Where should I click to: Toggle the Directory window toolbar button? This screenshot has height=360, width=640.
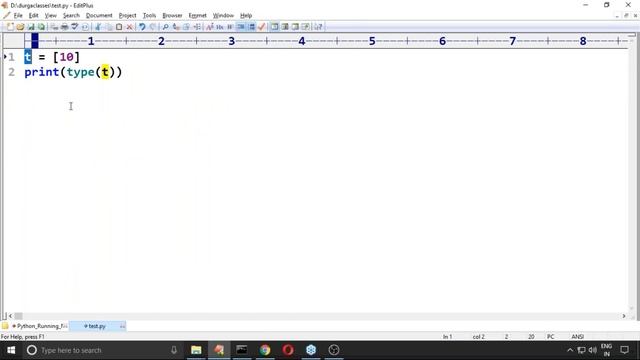tap(274, 27)
